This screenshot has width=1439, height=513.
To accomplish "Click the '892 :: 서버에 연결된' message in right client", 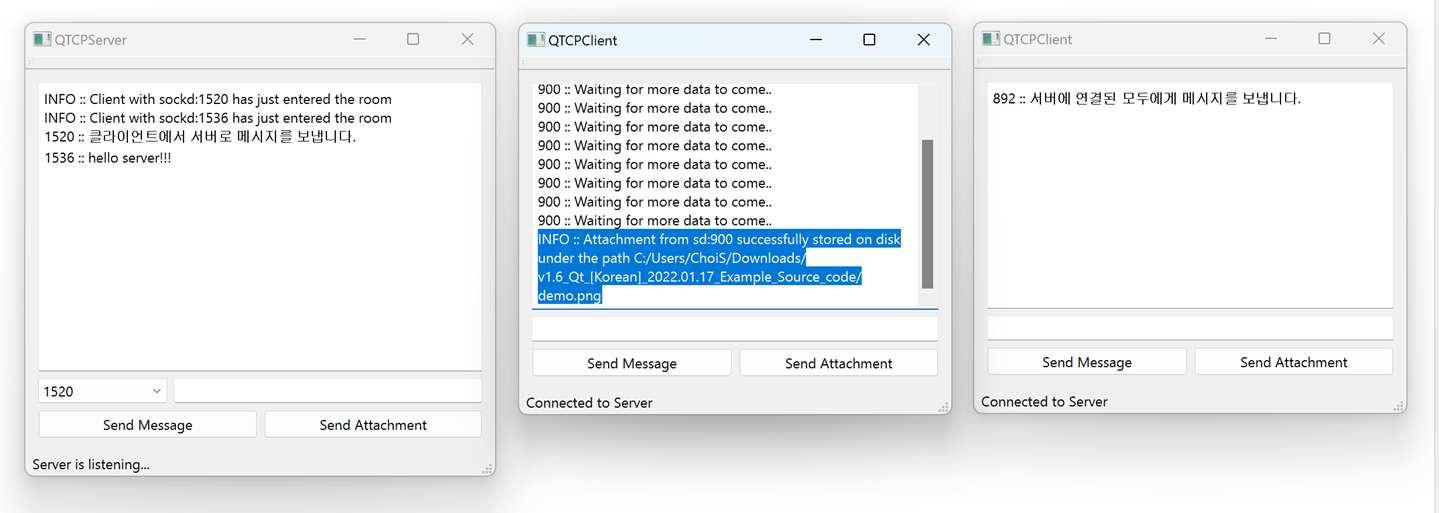I will point(1147,98).
